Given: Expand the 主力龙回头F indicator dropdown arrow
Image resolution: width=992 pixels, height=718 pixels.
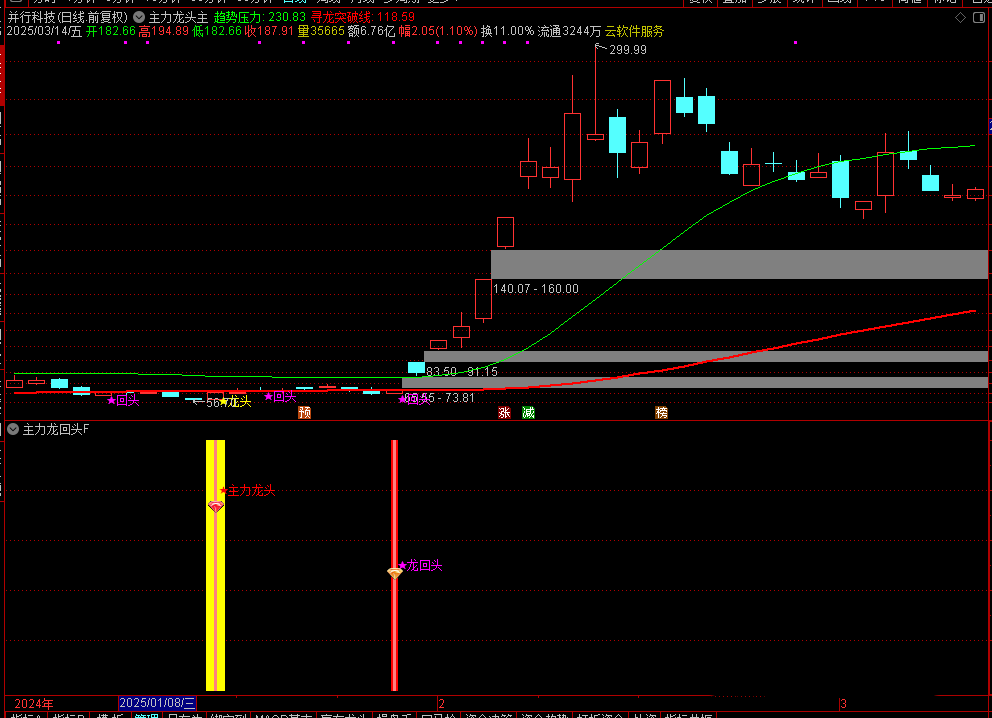Looking at the screenshot, I should pyautogui.click(x=13, y=429).
